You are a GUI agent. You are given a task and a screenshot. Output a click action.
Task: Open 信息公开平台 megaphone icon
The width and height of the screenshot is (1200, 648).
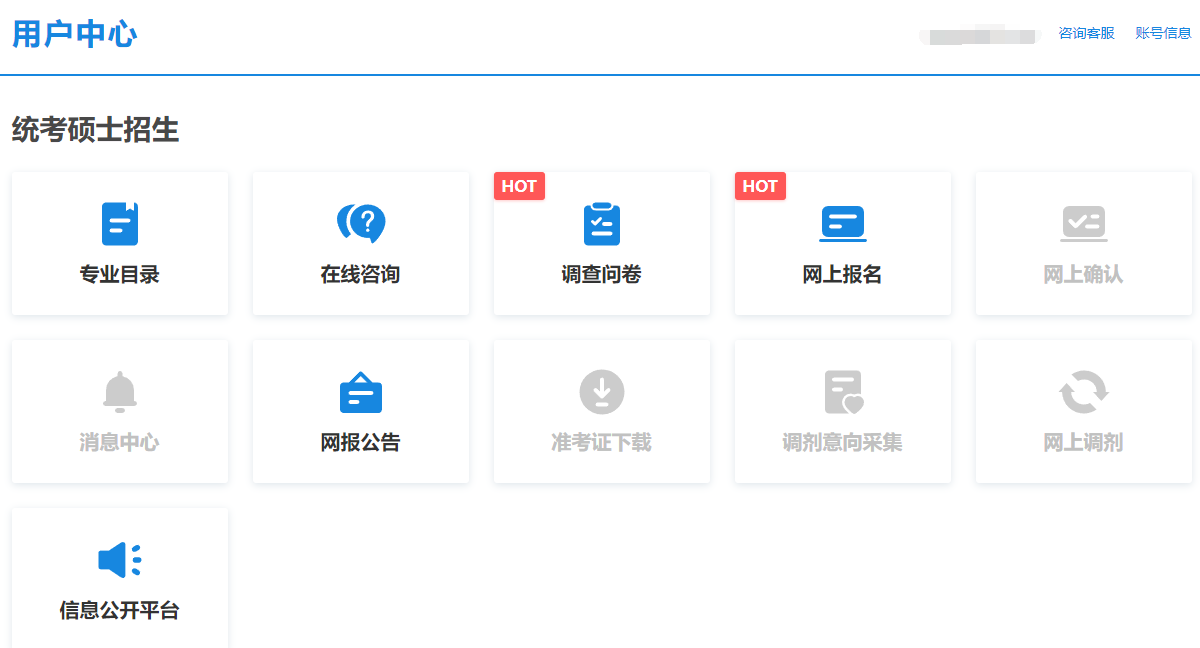[120, 559]
